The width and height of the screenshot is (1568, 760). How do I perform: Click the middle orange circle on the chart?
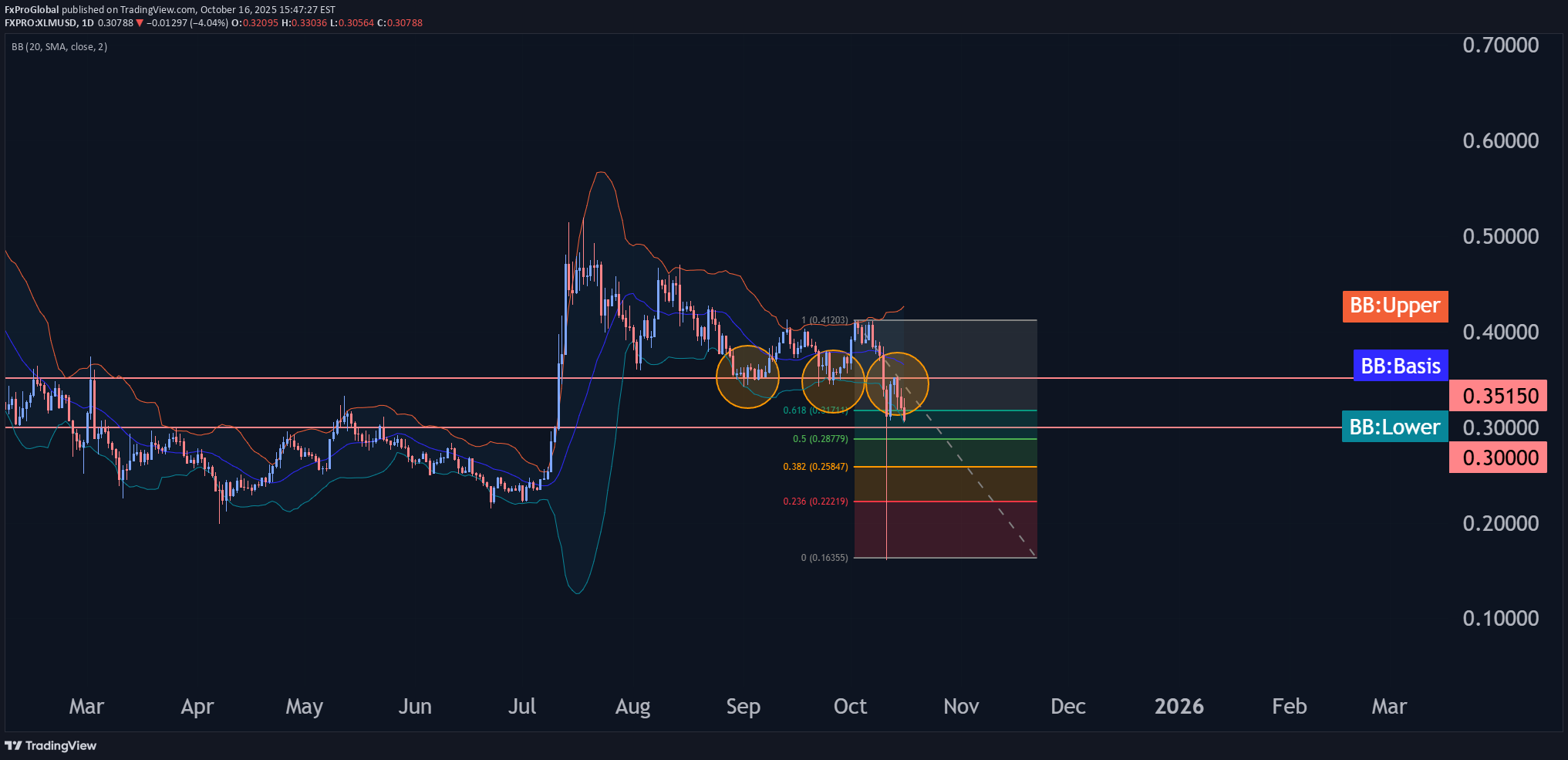[833, 381]
